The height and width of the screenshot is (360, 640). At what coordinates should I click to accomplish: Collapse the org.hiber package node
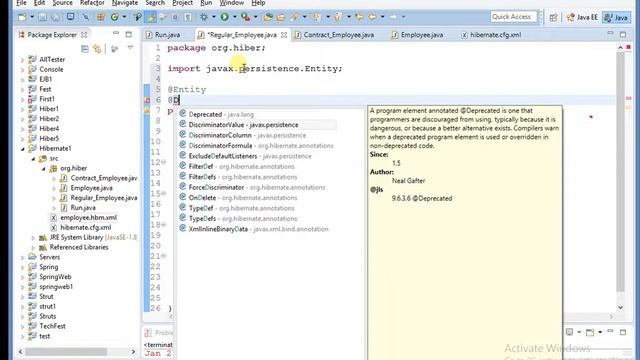tap(44, 168)
